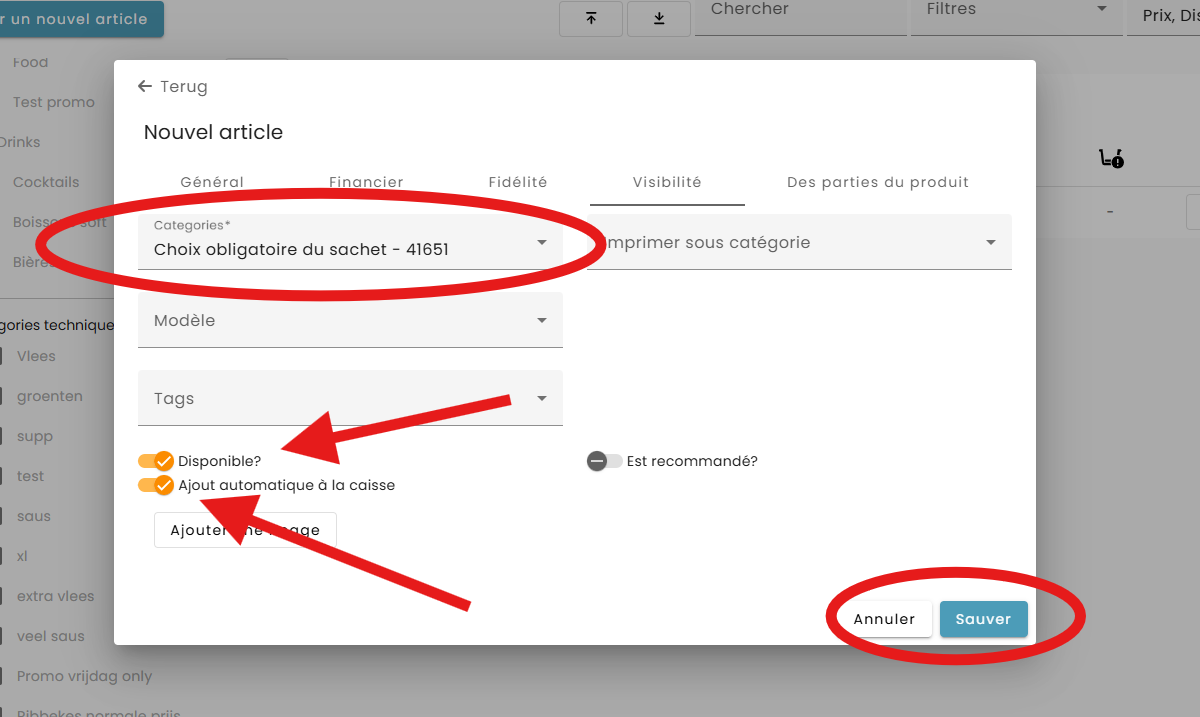Go to Des parties du produit tab
The image size is (1200, 717).
pyautogui.click(x=877, y=182)
